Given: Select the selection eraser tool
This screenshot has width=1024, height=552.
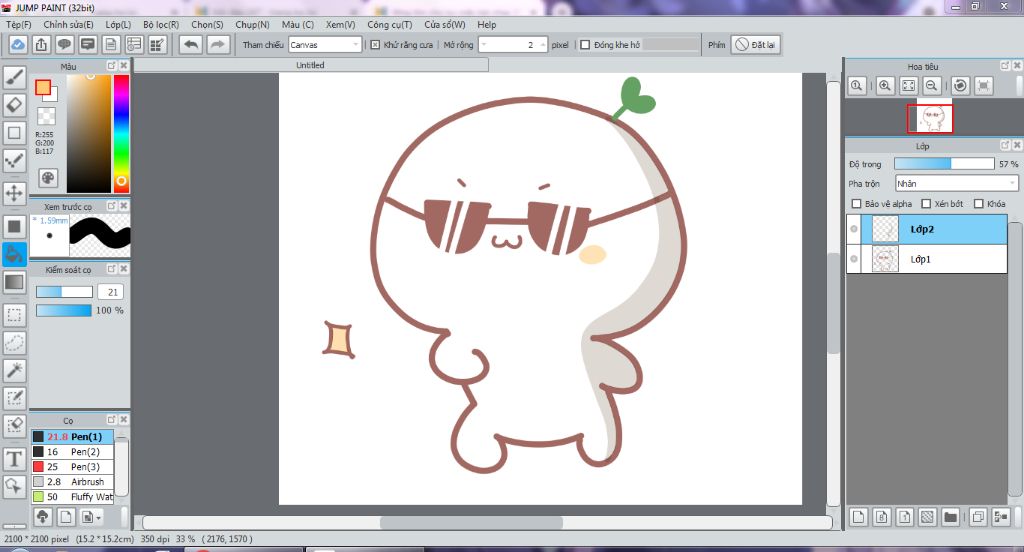Looking at the screenshot, I should [x=14, y=426].
